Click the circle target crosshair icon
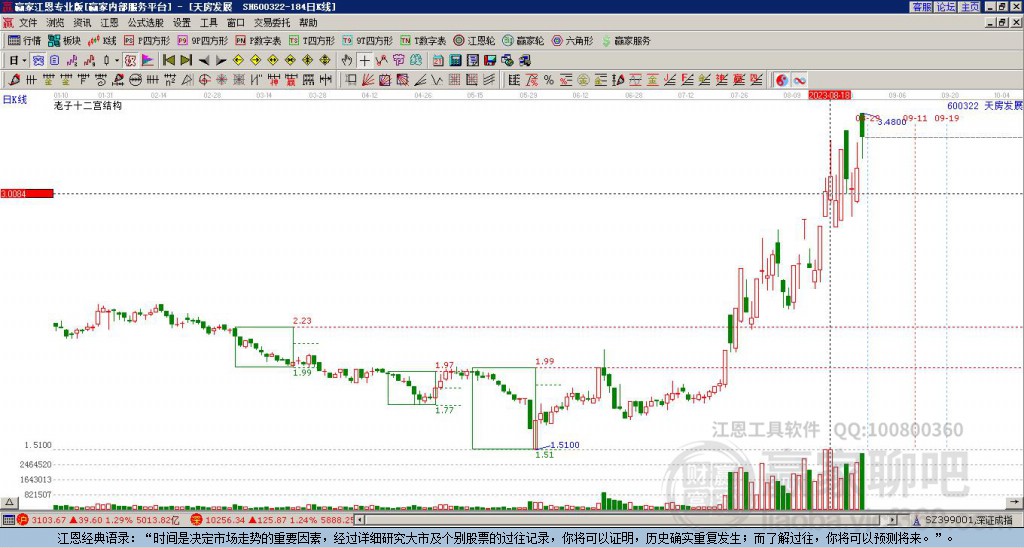 point(204,80)
